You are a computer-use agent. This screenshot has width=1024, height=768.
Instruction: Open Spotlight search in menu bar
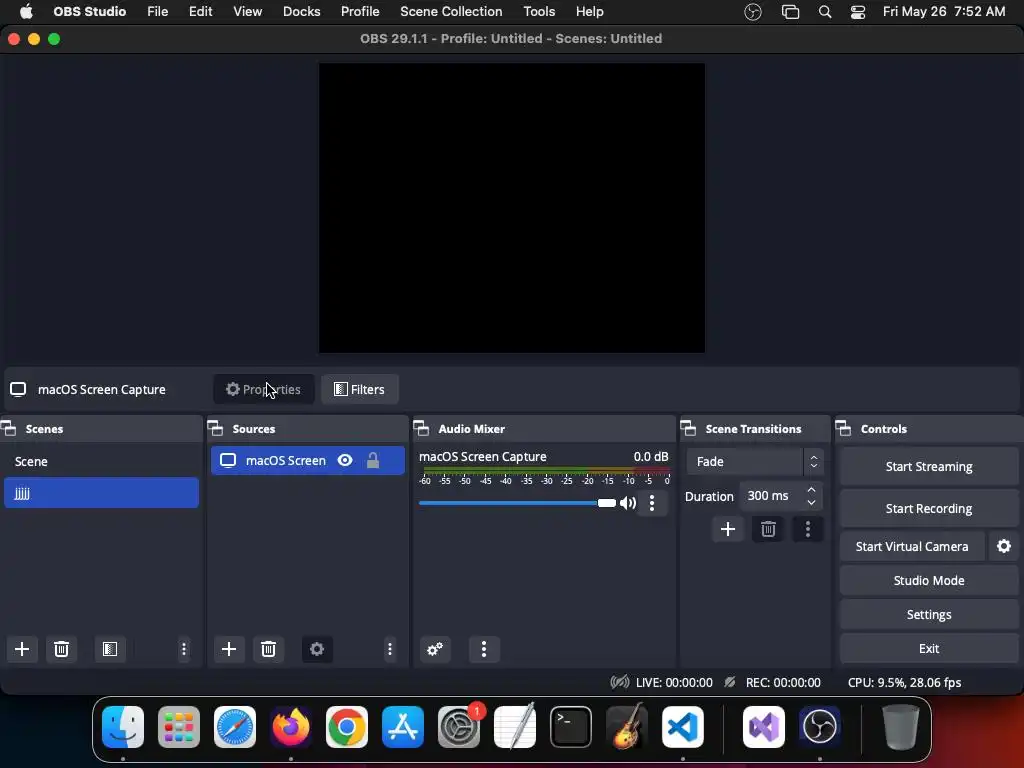[825, 12]
